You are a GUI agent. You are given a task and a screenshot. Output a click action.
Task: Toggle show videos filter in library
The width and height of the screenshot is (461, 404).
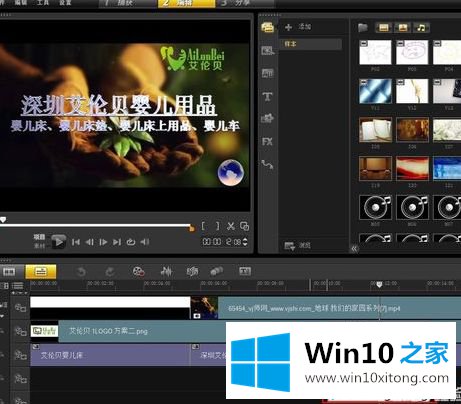coord(384,28)
